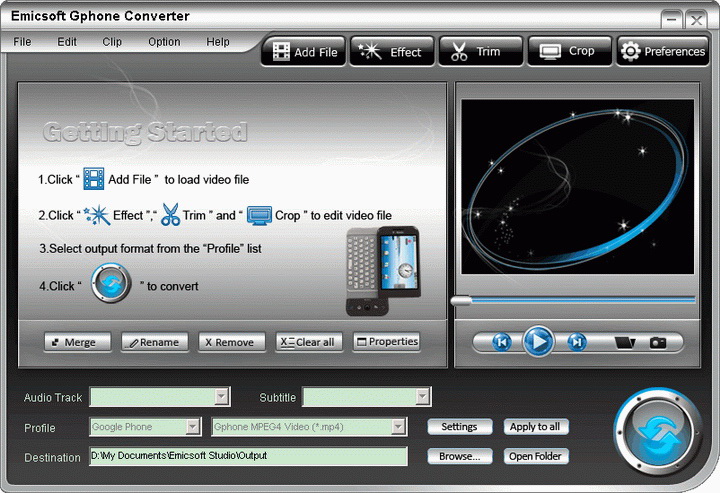Click the Clear all button

pyautogui.click(x=309, y=342)
